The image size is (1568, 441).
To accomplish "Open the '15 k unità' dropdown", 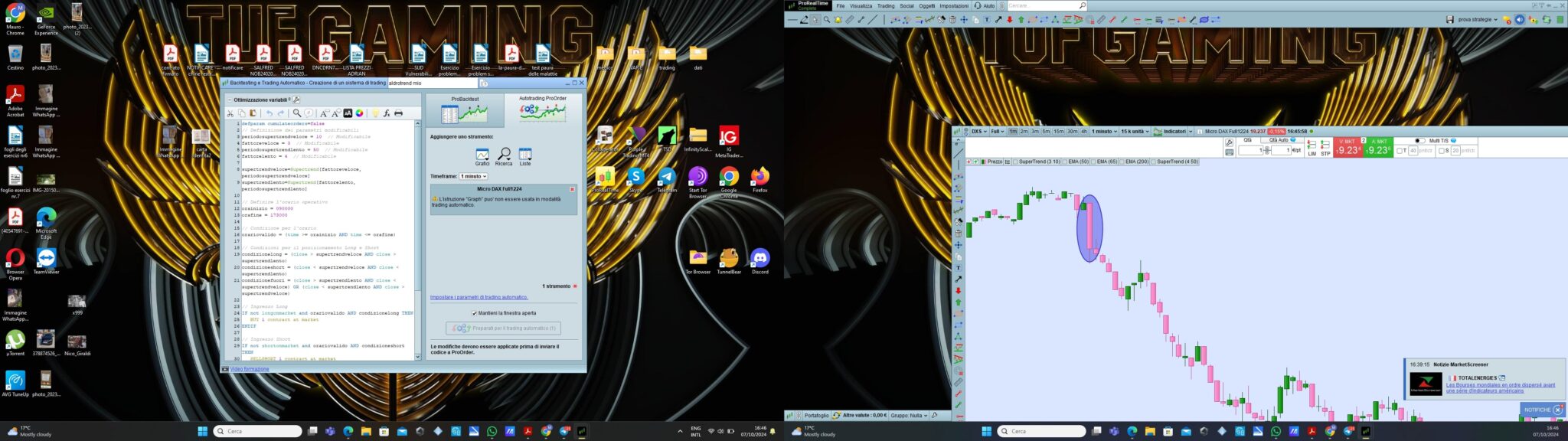I will [1135, 132].
